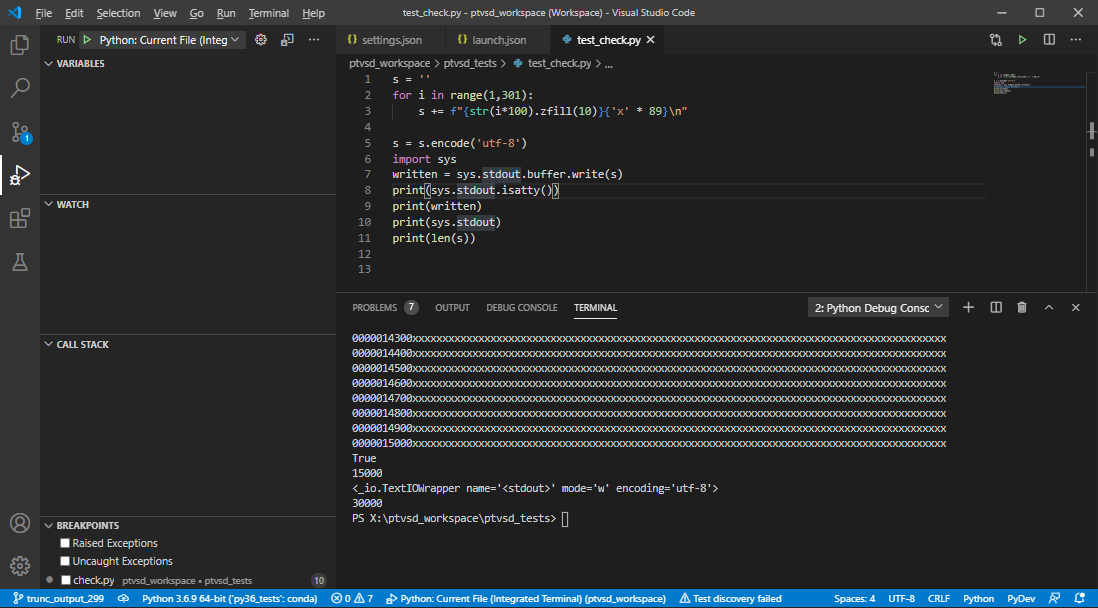Toggle the check.py breakpoint checkbox
The image size is (1098, 608).
pos(65,580)
